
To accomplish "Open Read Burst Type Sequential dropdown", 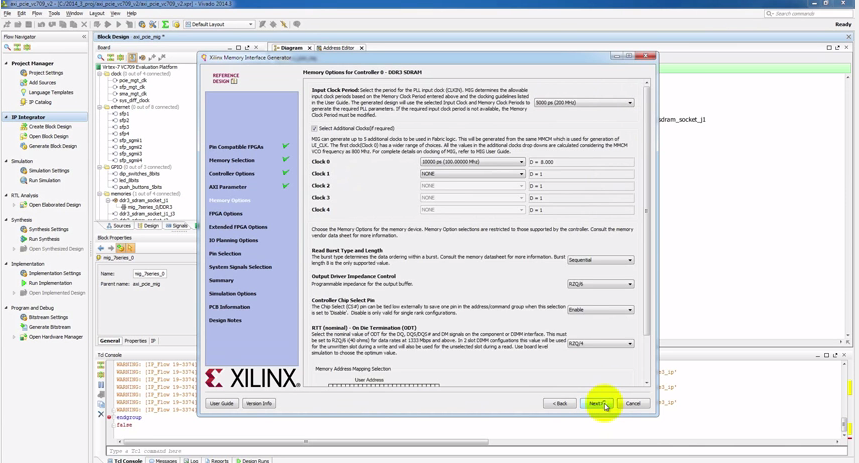I will 600,260.
